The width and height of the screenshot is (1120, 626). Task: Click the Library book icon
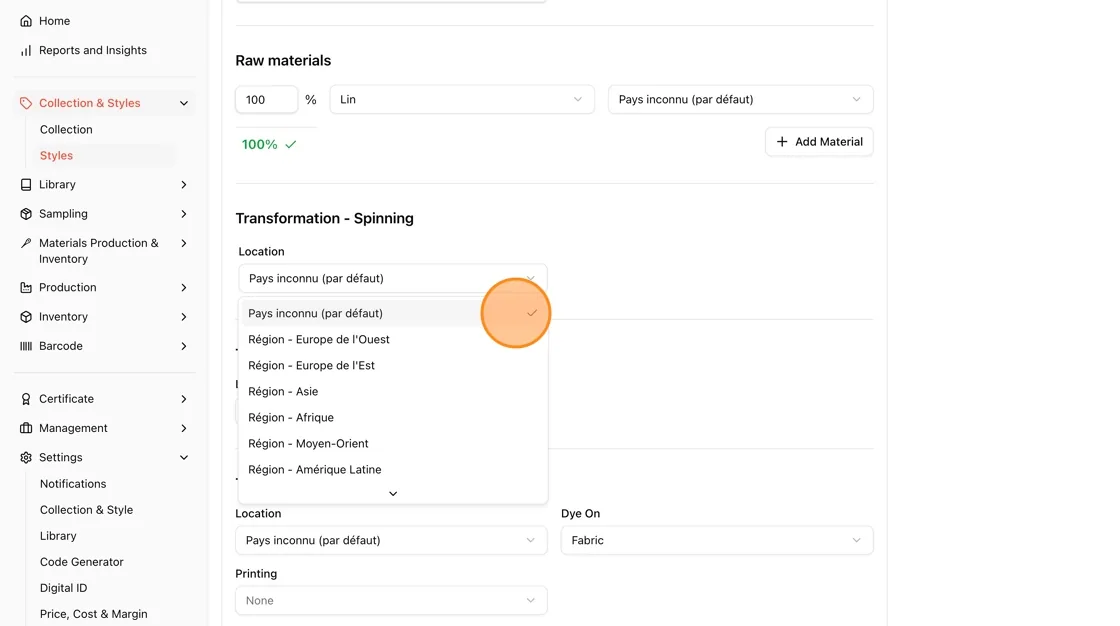click(x=26, y=184)
